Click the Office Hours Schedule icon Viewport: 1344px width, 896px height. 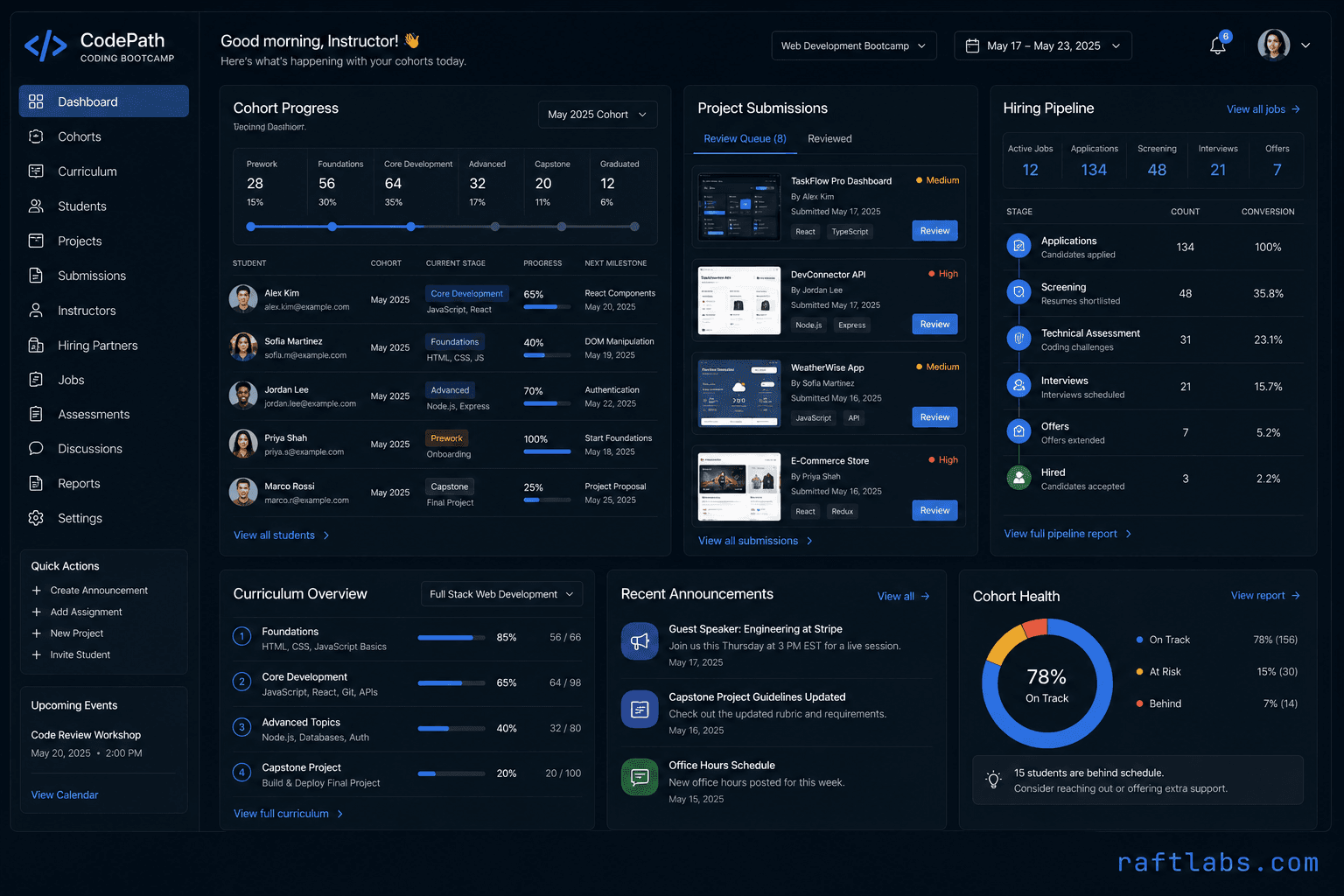640,777
